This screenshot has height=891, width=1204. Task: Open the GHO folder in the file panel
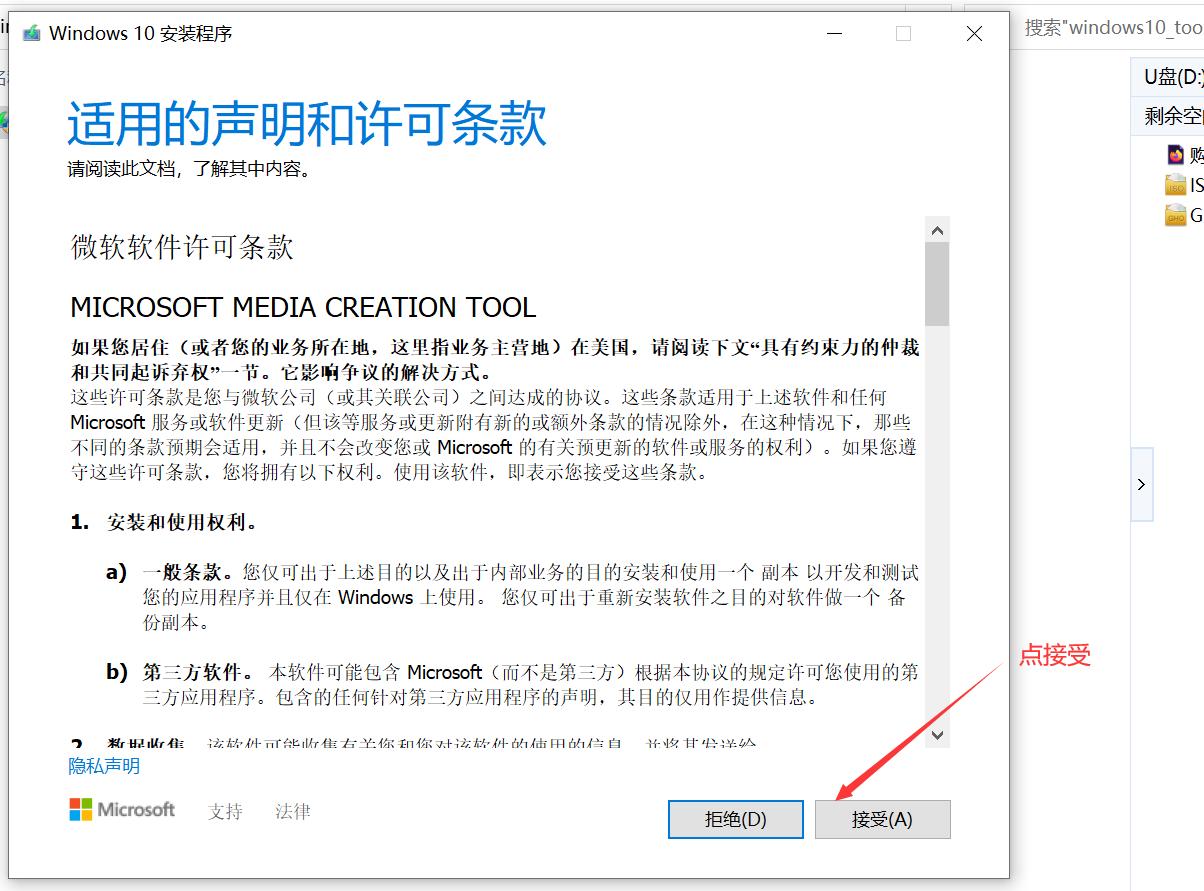(1178, 214)
